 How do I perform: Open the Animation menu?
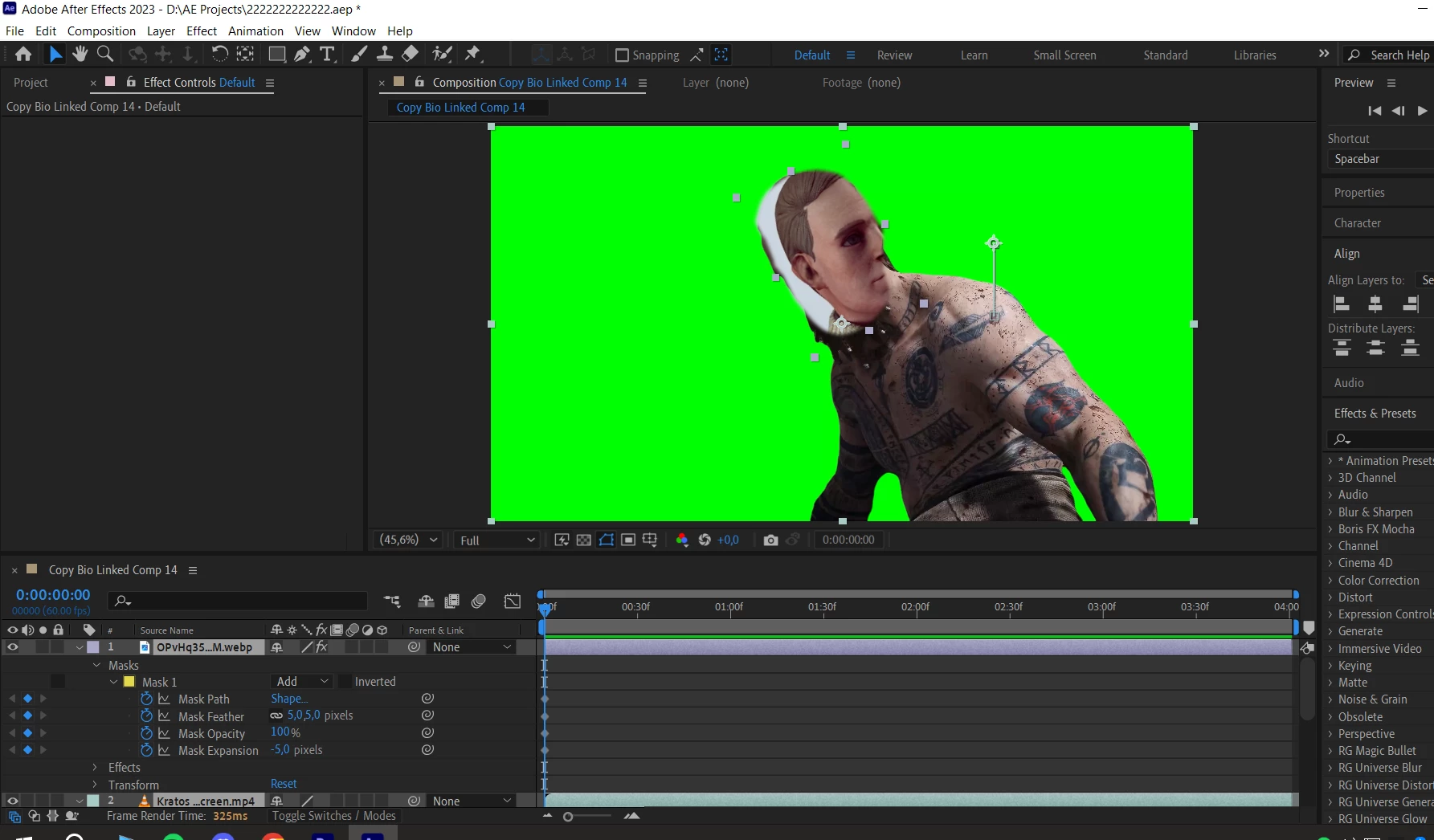[x=255, y=31]
